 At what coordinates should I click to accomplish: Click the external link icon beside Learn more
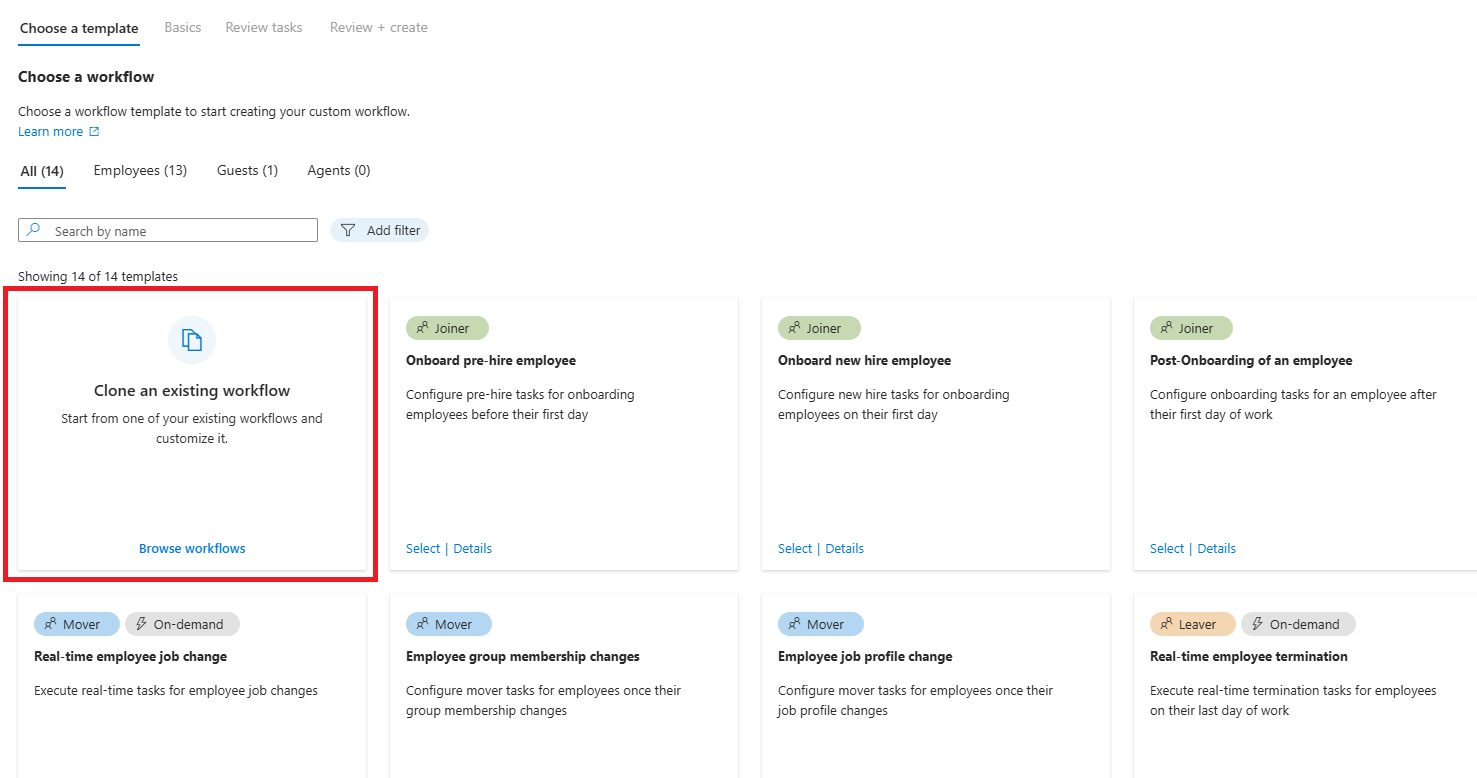tap(94, 132)
